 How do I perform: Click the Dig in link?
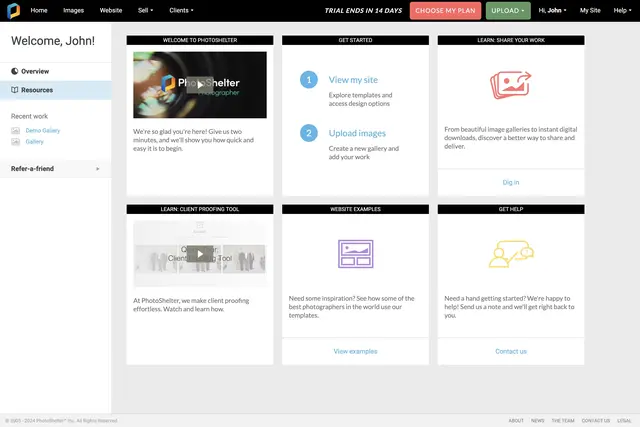[x=511, y=182]
